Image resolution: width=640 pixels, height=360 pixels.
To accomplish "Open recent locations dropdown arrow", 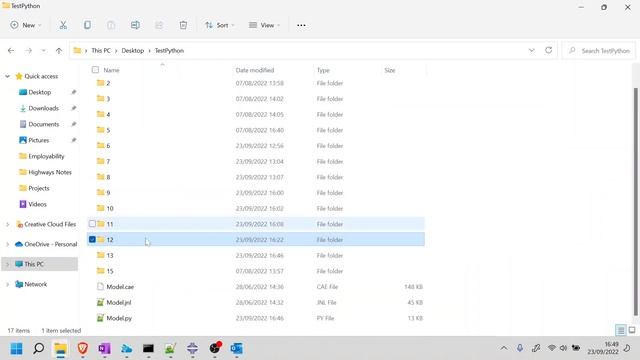I will click(43, 51).
